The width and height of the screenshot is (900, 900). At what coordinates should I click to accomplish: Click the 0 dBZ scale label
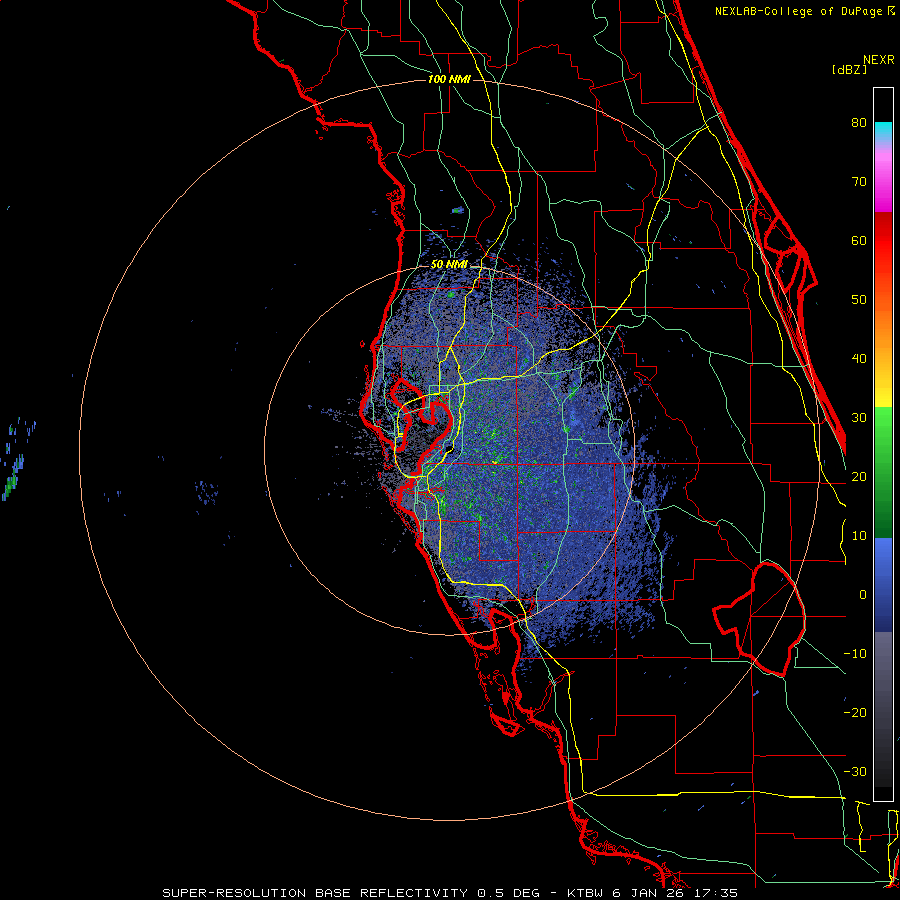(863, 595)
